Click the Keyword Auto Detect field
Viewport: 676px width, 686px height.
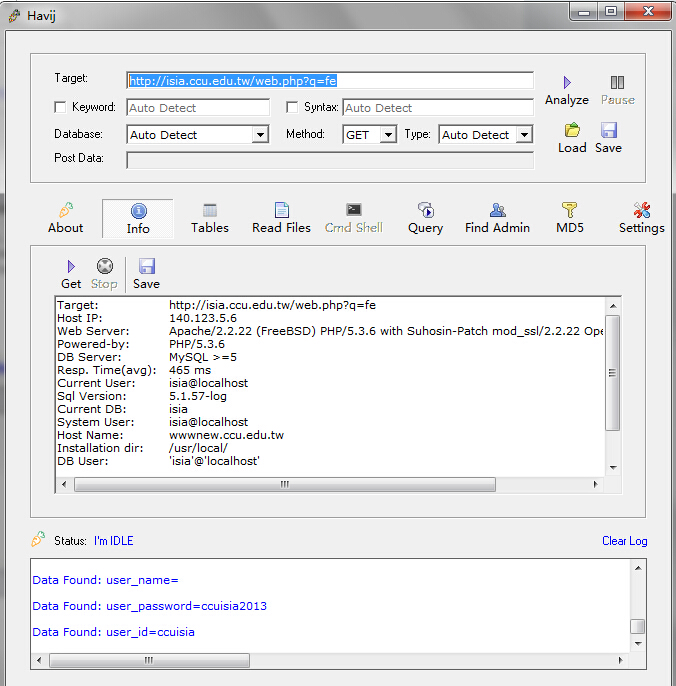[x=198, y=108]
